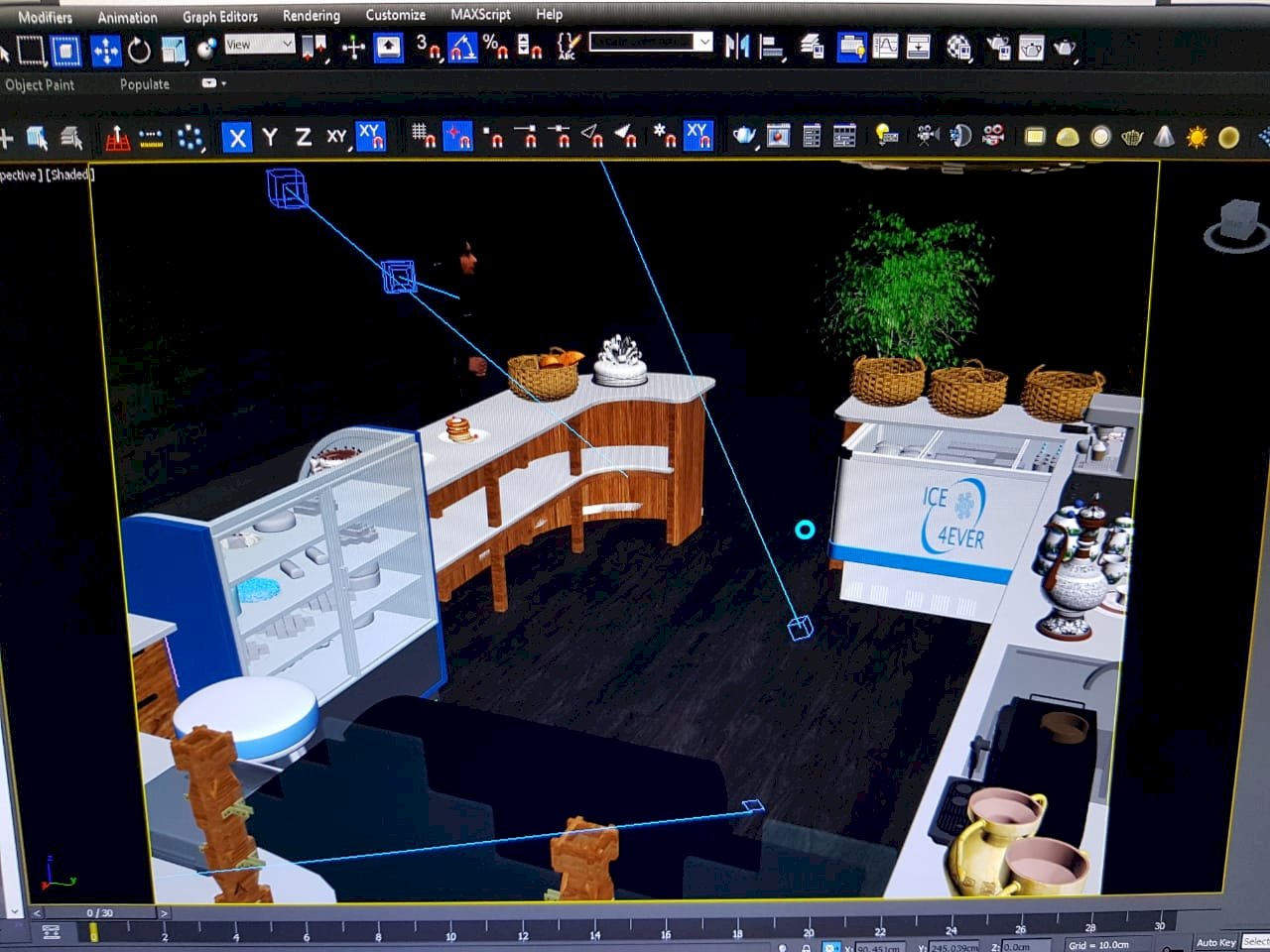Toggle Percent Snap button
The image size is (1270, 952).
pos(495,48)
